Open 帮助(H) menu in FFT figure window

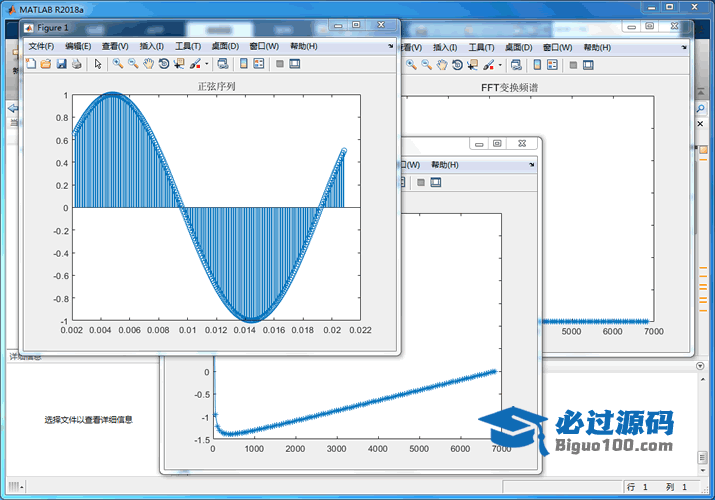point(597,48)
